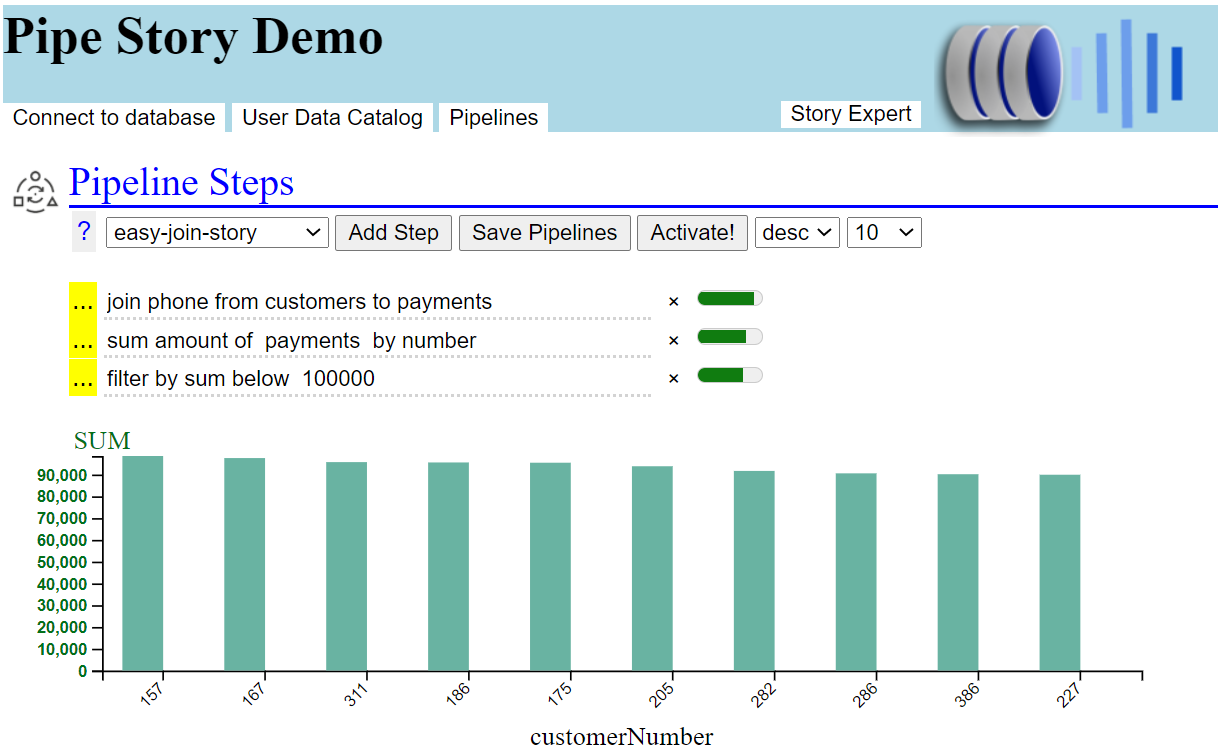1225x755 pixels.
Task: Open the desc sort order dropdown
Action: [x=797, y=233]
